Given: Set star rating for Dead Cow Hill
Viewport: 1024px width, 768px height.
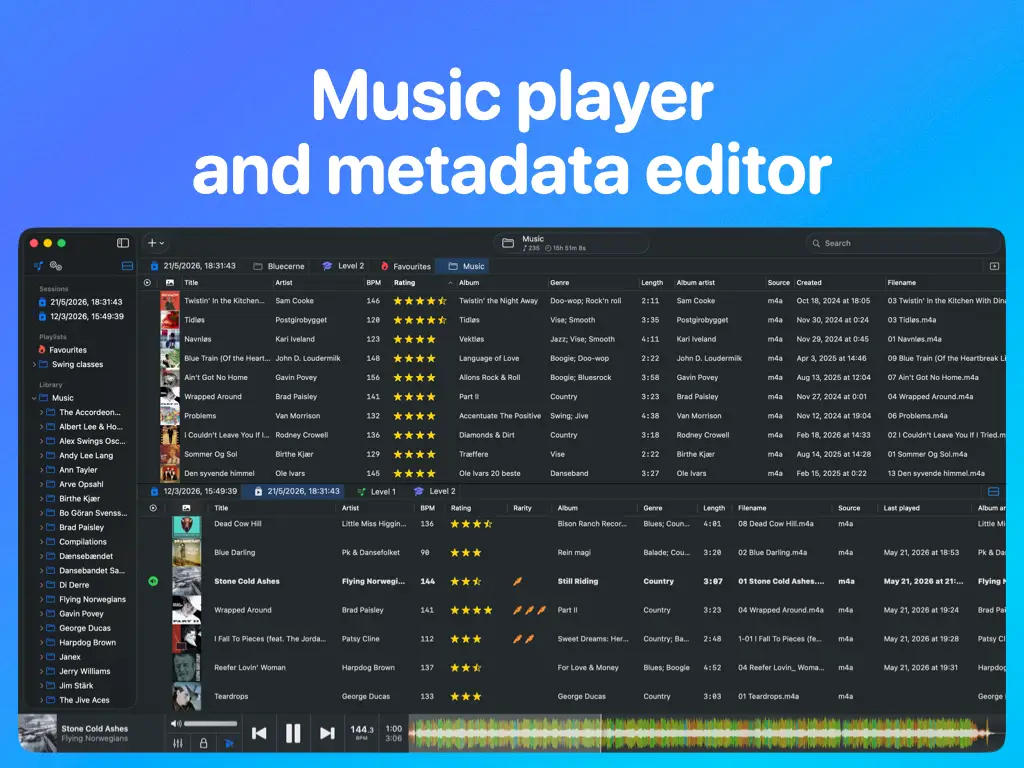Looking at the screenshot, I should point(471,524).
